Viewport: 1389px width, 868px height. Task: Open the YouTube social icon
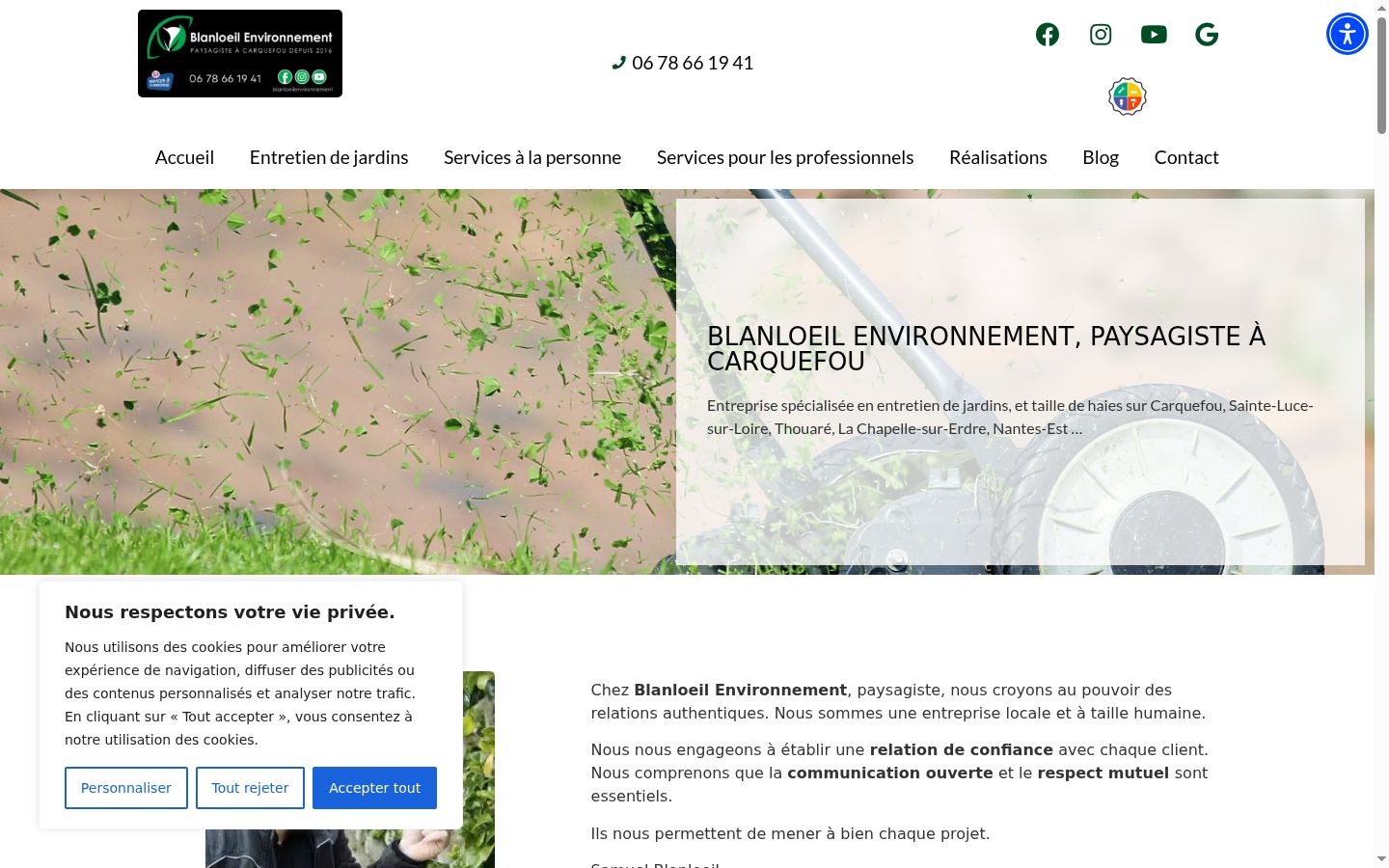coord(1154,35)
